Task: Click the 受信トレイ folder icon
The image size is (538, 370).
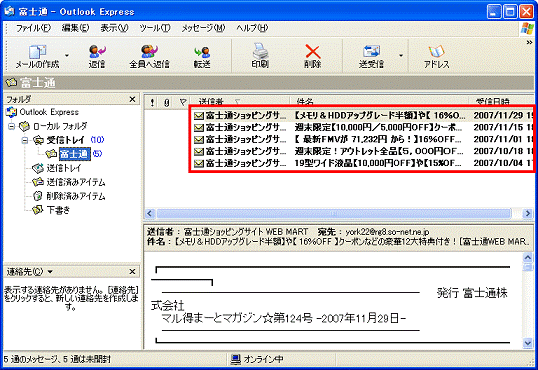Action: coord(38,140)
